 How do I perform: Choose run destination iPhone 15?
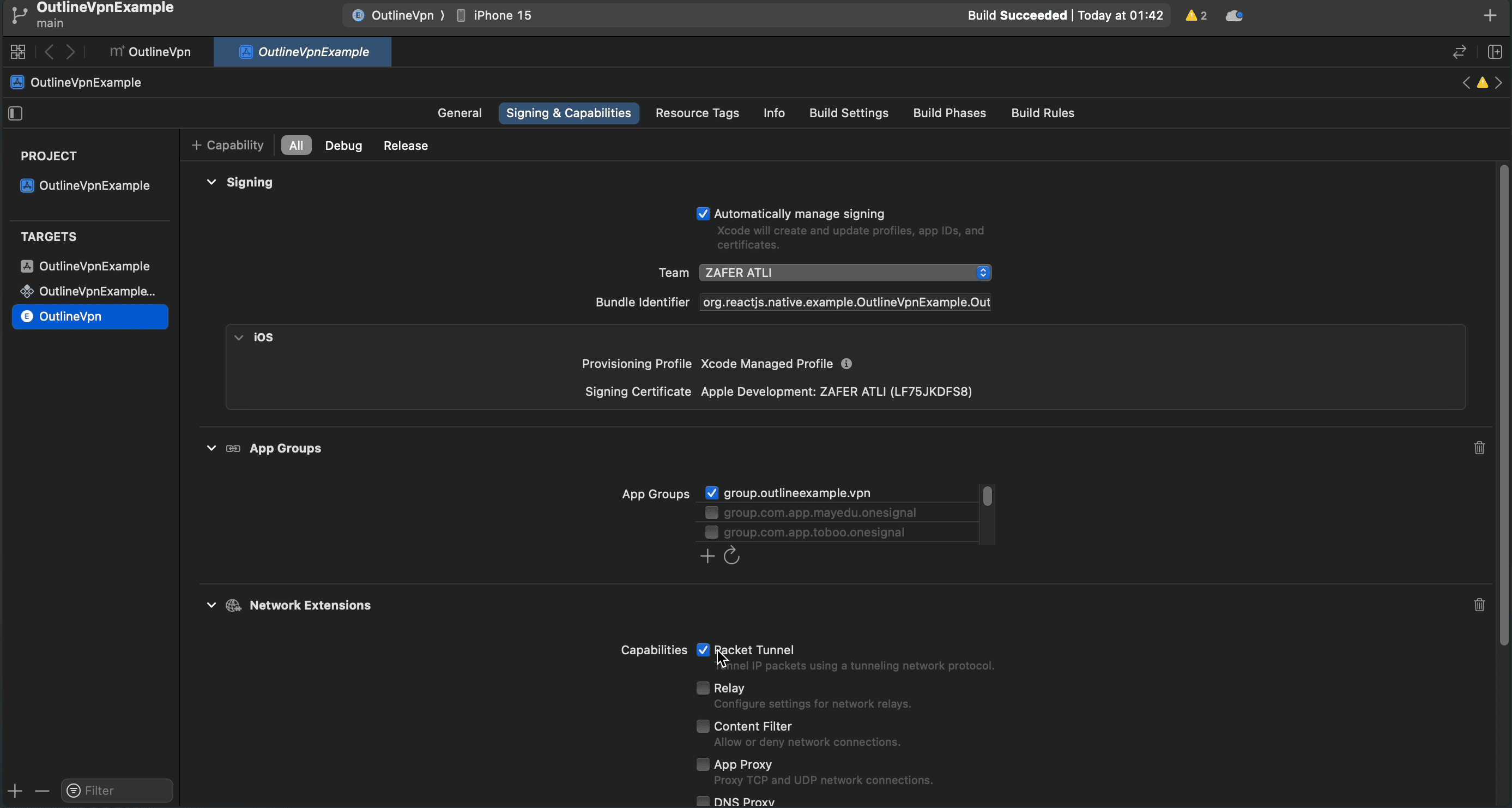[493, 15]
